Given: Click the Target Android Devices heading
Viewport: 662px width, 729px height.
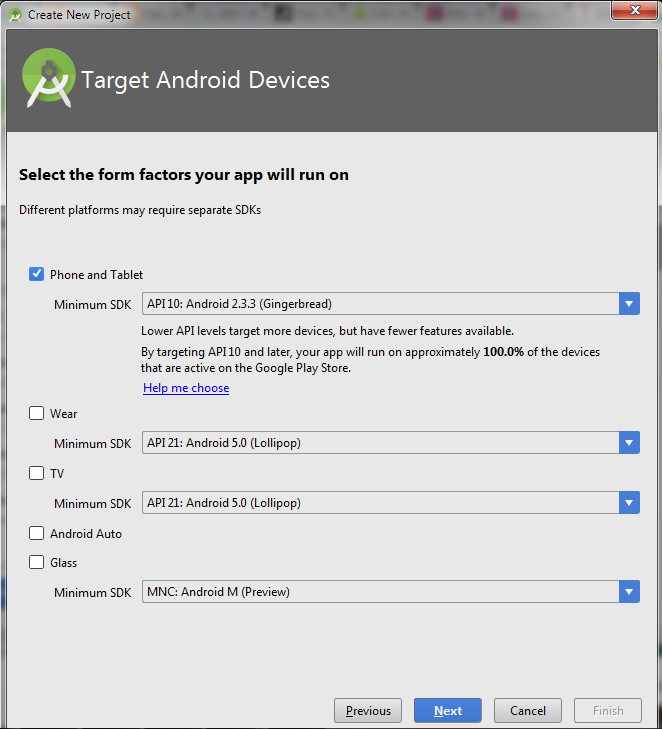Looking at the screenshot, I should coord(205,80).
